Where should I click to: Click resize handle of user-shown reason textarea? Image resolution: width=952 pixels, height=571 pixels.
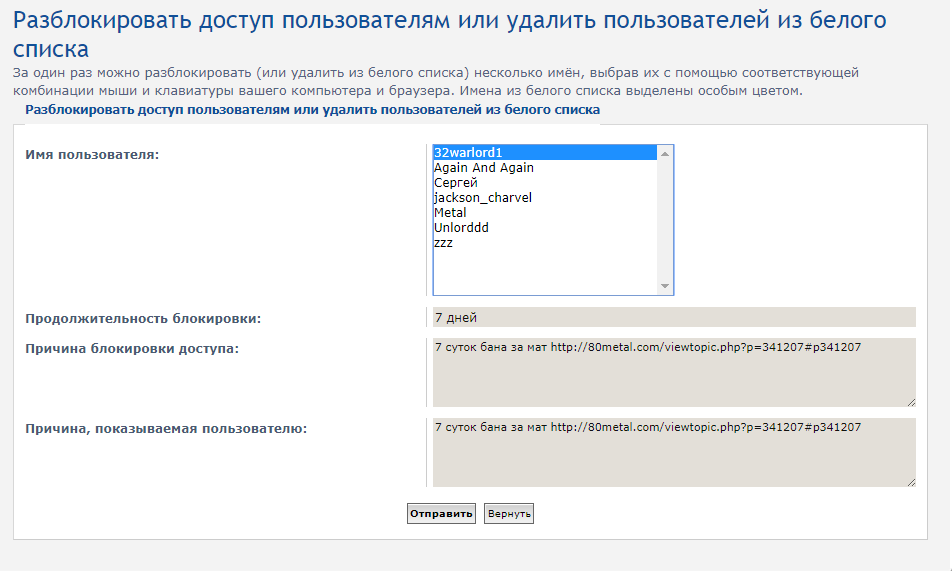click(x=911, y=482)
